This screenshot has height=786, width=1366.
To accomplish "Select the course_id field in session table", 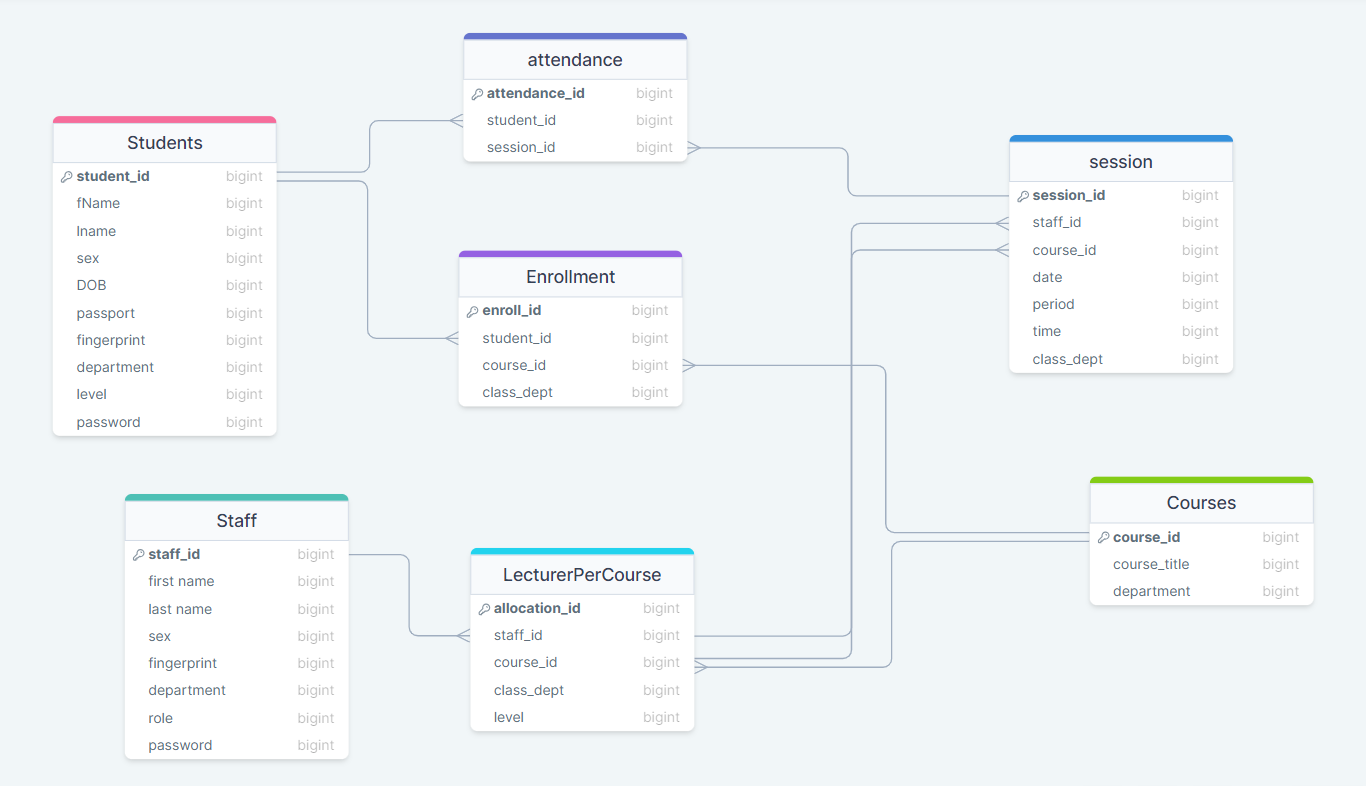I will pos(1121,250).
